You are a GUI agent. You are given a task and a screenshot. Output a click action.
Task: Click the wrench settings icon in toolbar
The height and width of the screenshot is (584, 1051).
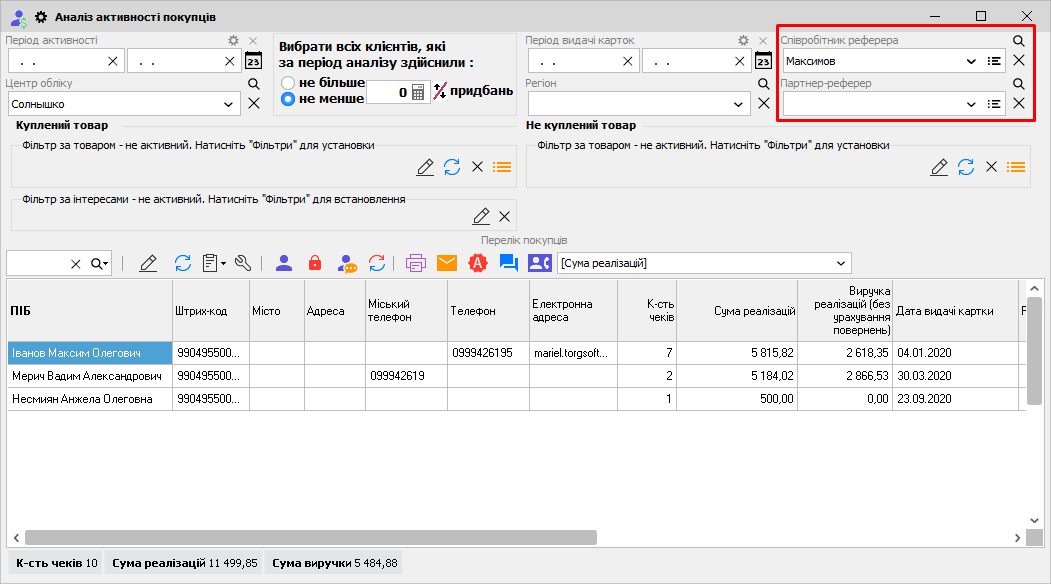pyautogui.click(x=242, y=263)
